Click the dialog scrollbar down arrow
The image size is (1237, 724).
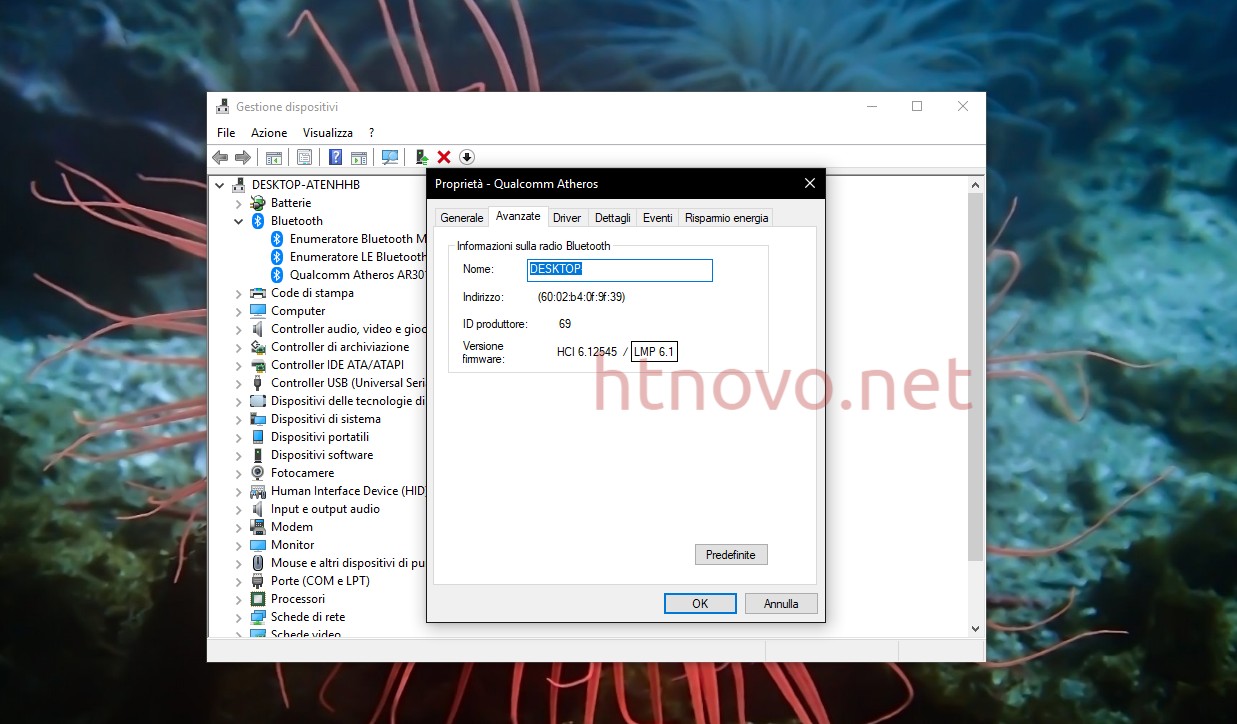tap(975, 628)
